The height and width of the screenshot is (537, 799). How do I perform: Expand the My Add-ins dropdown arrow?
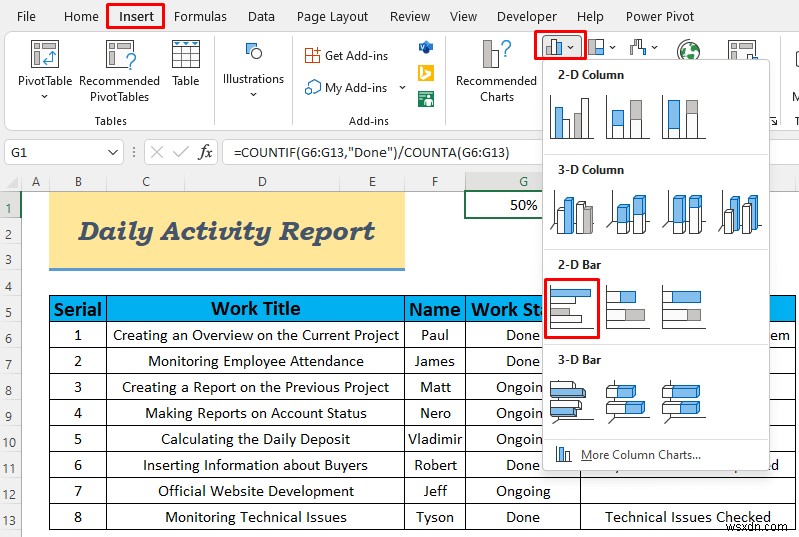point(402,88)
